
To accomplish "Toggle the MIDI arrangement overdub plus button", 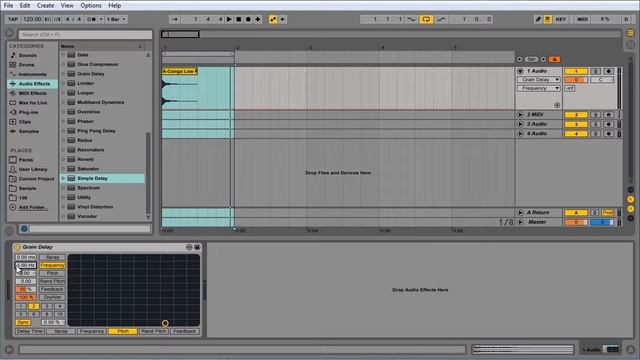I will tap(258, 19).
